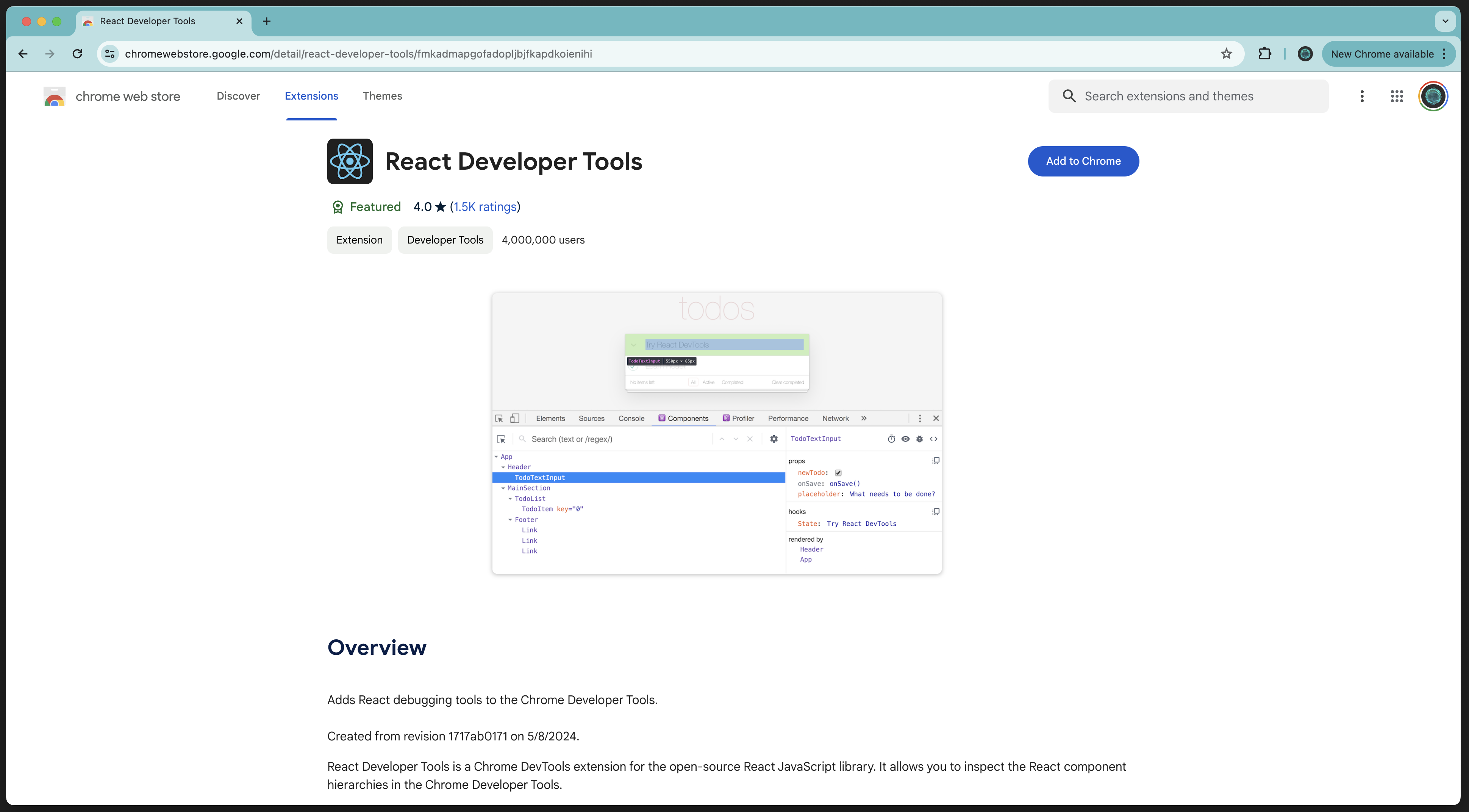Go back with the browser back arrow

click(23, 54)
